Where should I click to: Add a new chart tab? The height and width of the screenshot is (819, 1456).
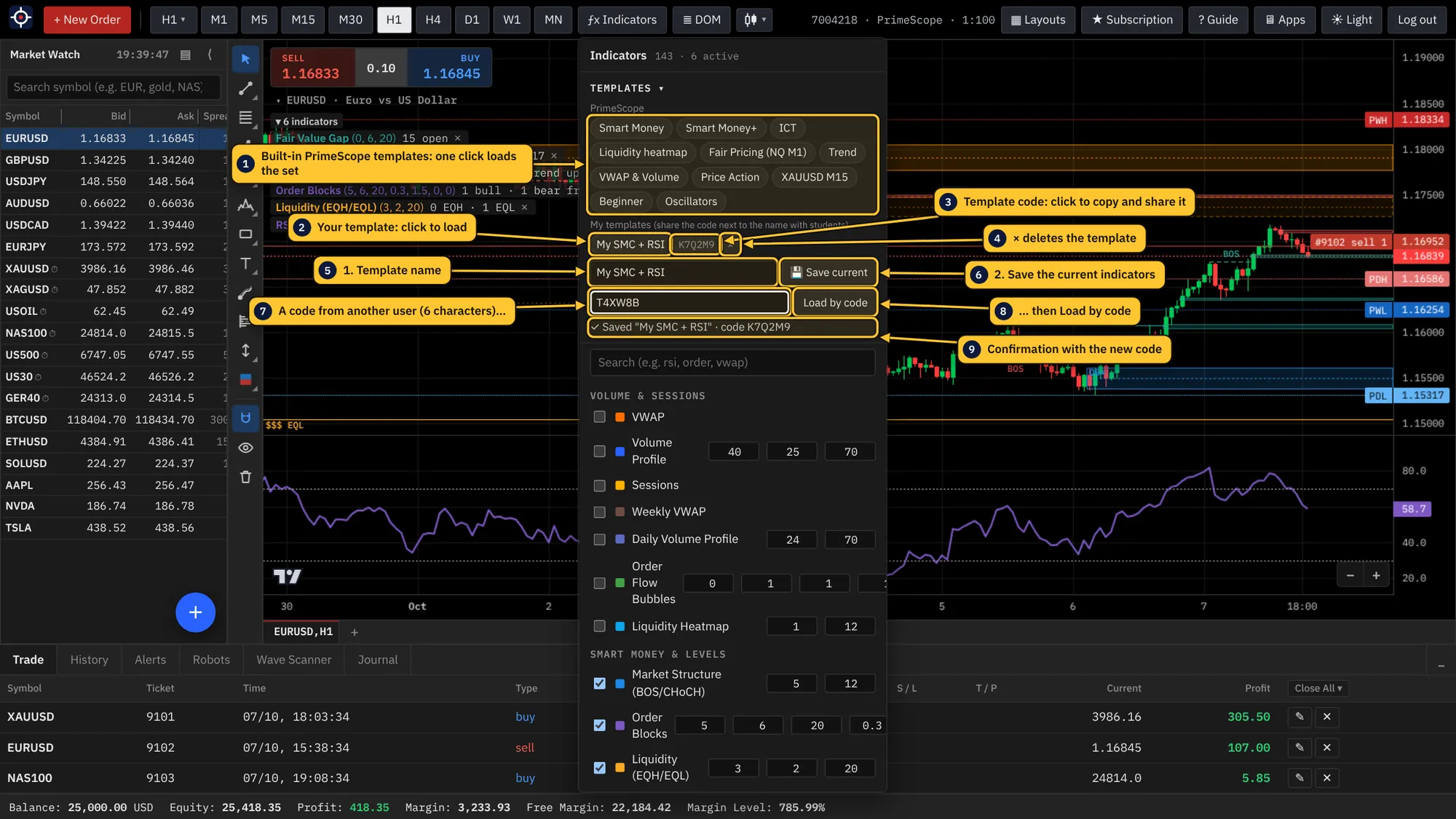(355, 633)
